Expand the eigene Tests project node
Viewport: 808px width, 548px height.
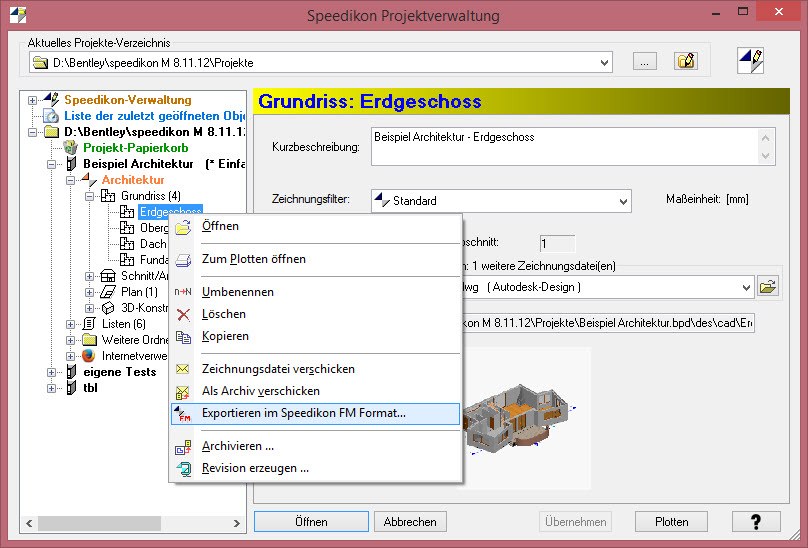(x=52, y=372)
